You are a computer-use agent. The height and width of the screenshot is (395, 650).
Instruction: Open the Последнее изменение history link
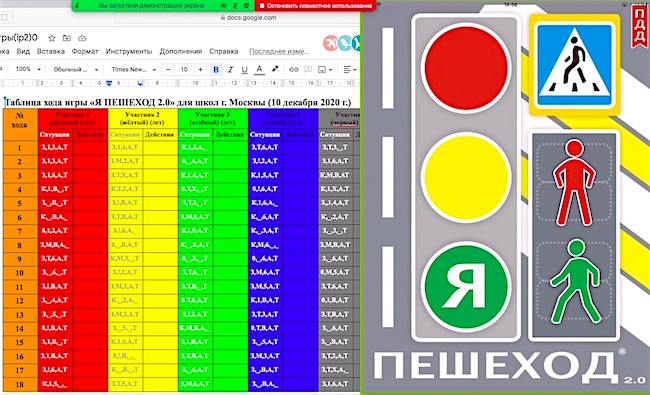click(x=279, y=51)
